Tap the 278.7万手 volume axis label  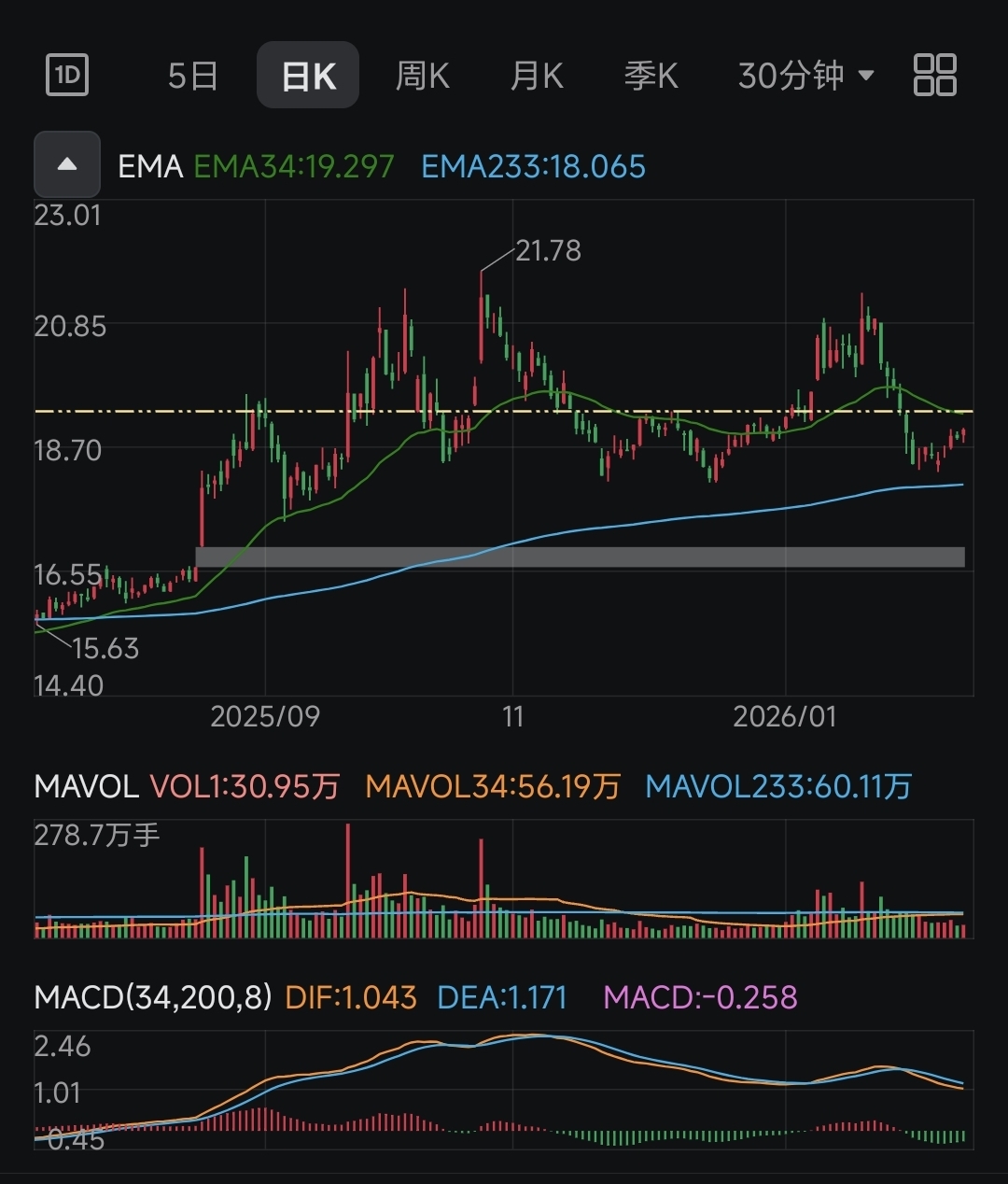click(x=97, y=835)
